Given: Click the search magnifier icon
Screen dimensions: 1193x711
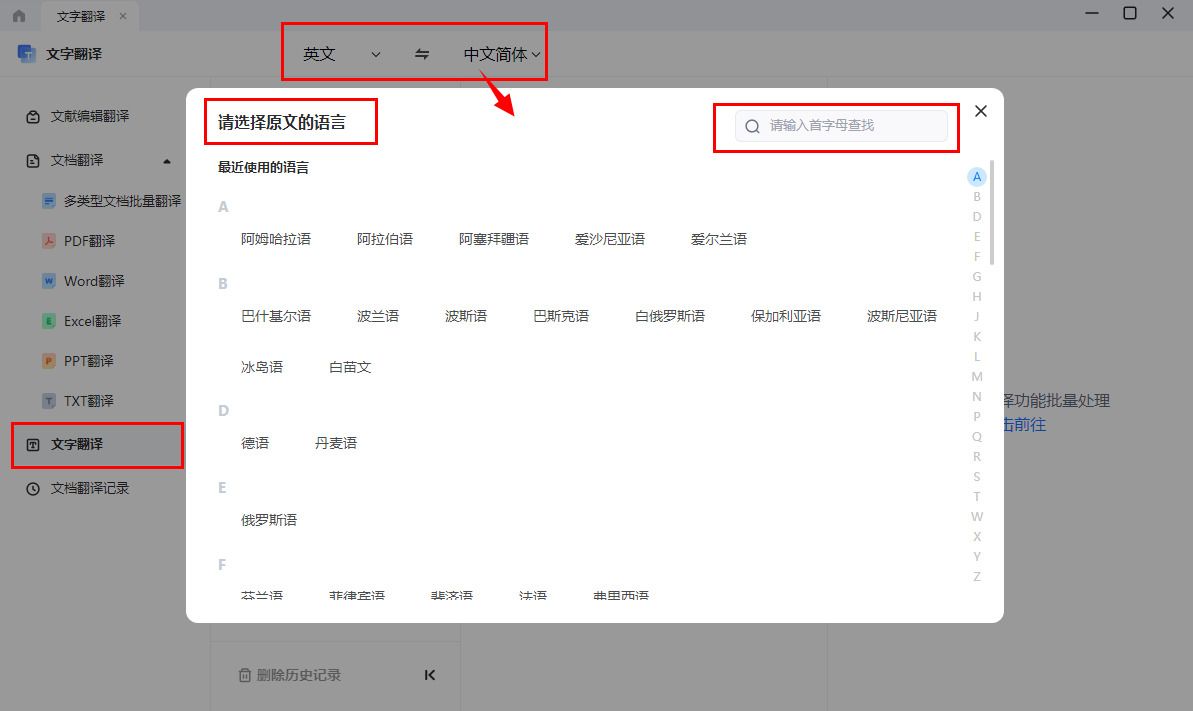Looking at the screenshot, I should tap(752, 126).
